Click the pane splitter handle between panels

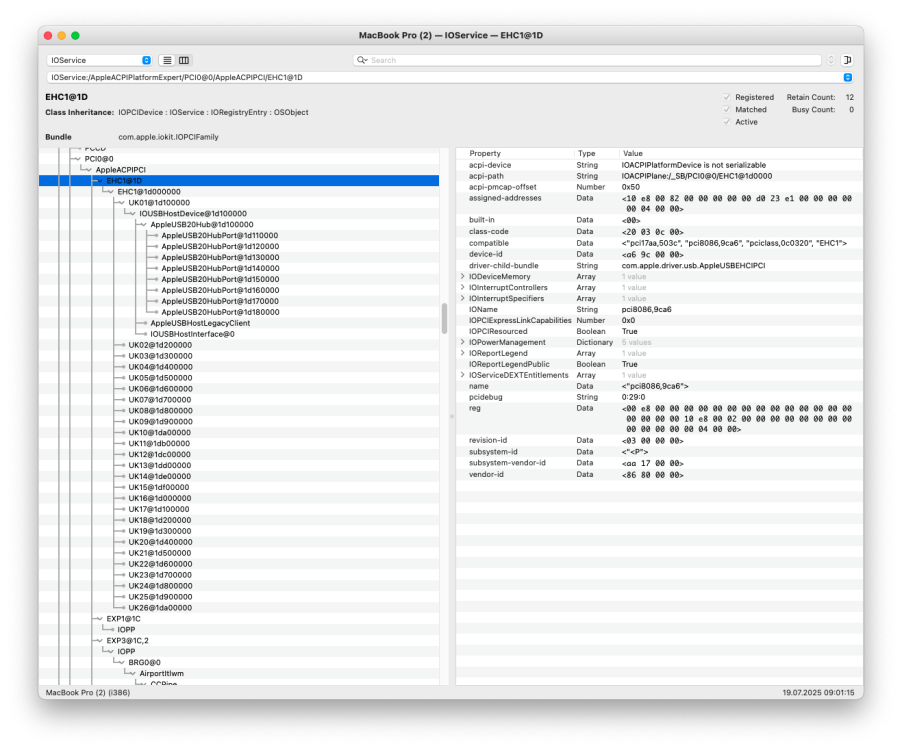pyautogui.click(x=452, y=416)
